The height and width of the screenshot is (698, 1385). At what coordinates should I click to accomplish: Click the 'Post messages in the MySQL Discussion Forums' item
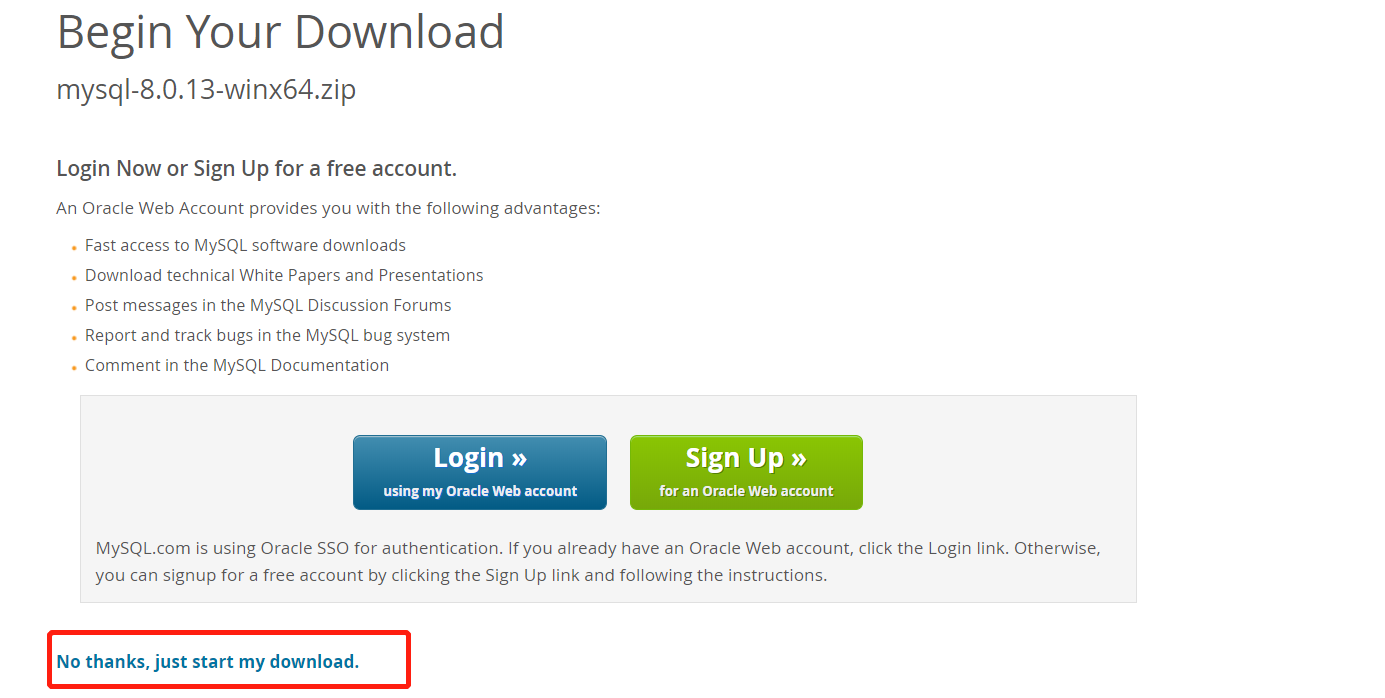pyautogui.click(x=268, y=305)
